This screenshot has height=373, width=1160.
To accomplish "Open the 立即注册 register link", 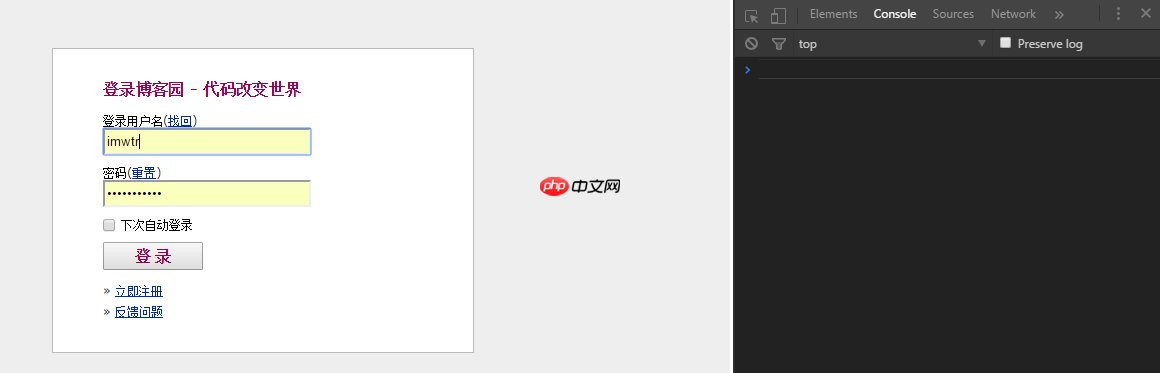I will click(x=139, y=291).
